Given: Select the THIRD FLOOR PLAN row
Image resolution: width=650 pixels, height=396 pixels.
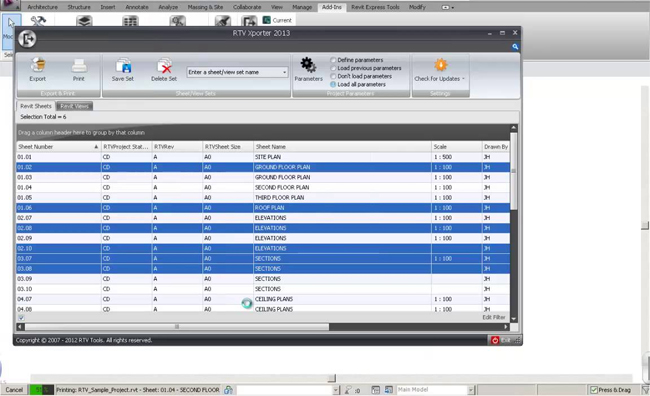Looking at the screenshot, I should [x=263, y=198].
